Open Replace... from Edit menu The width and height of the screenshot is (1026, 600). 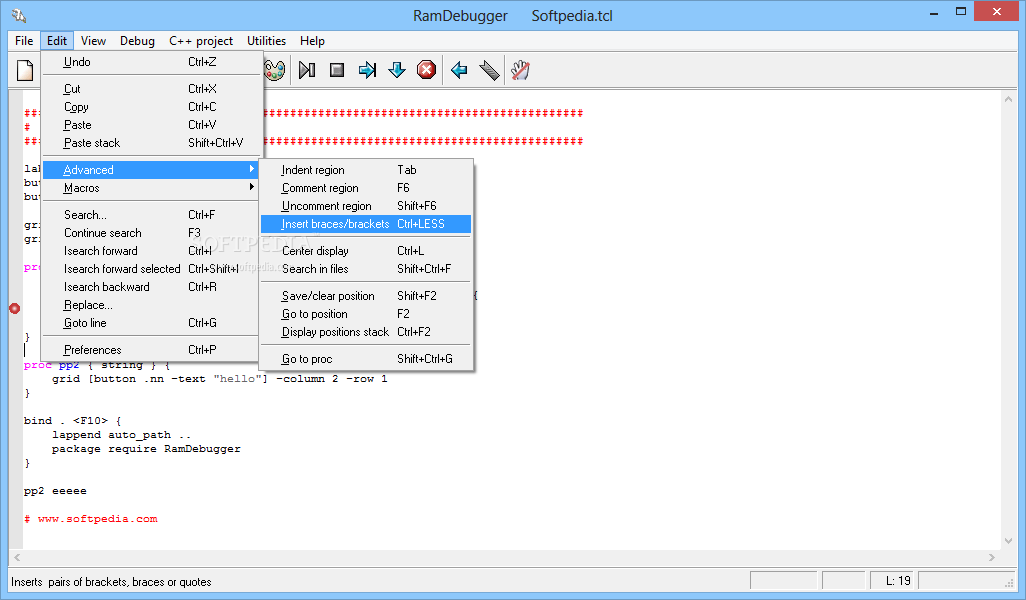coord(150,305)
